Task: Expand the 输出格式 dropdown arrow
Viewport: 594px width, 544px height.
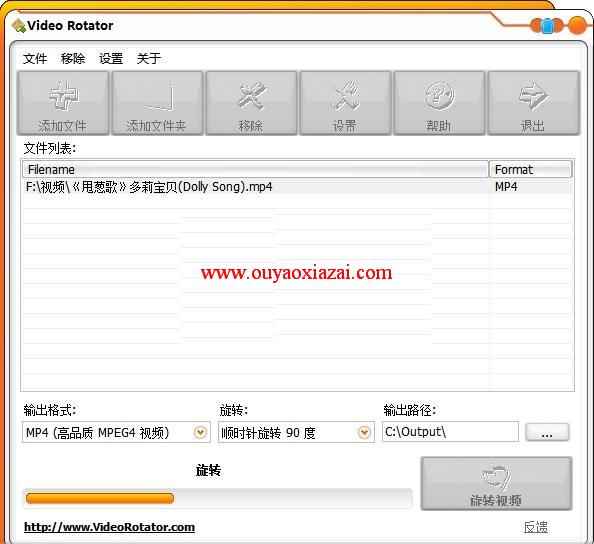Action: (200, 432)
